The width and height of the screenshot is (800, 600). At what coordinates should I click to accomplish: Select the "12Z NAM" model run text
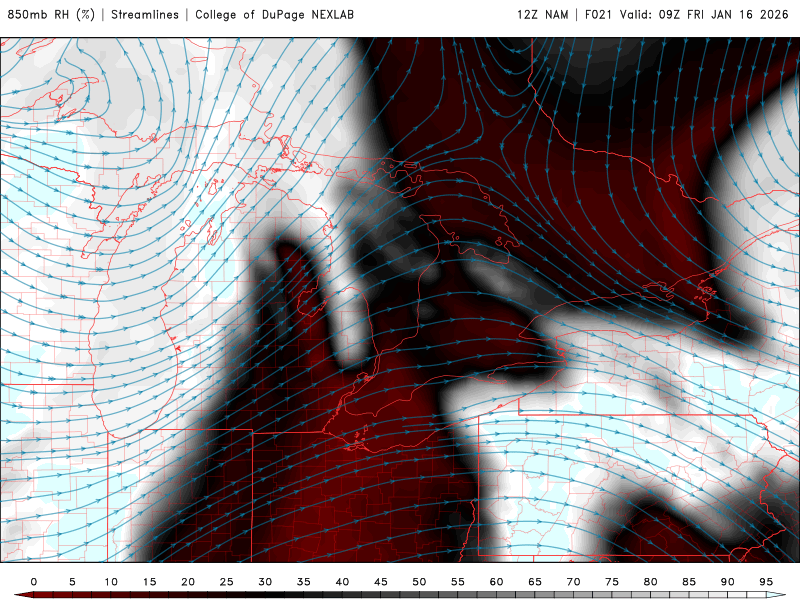(542, 14)
